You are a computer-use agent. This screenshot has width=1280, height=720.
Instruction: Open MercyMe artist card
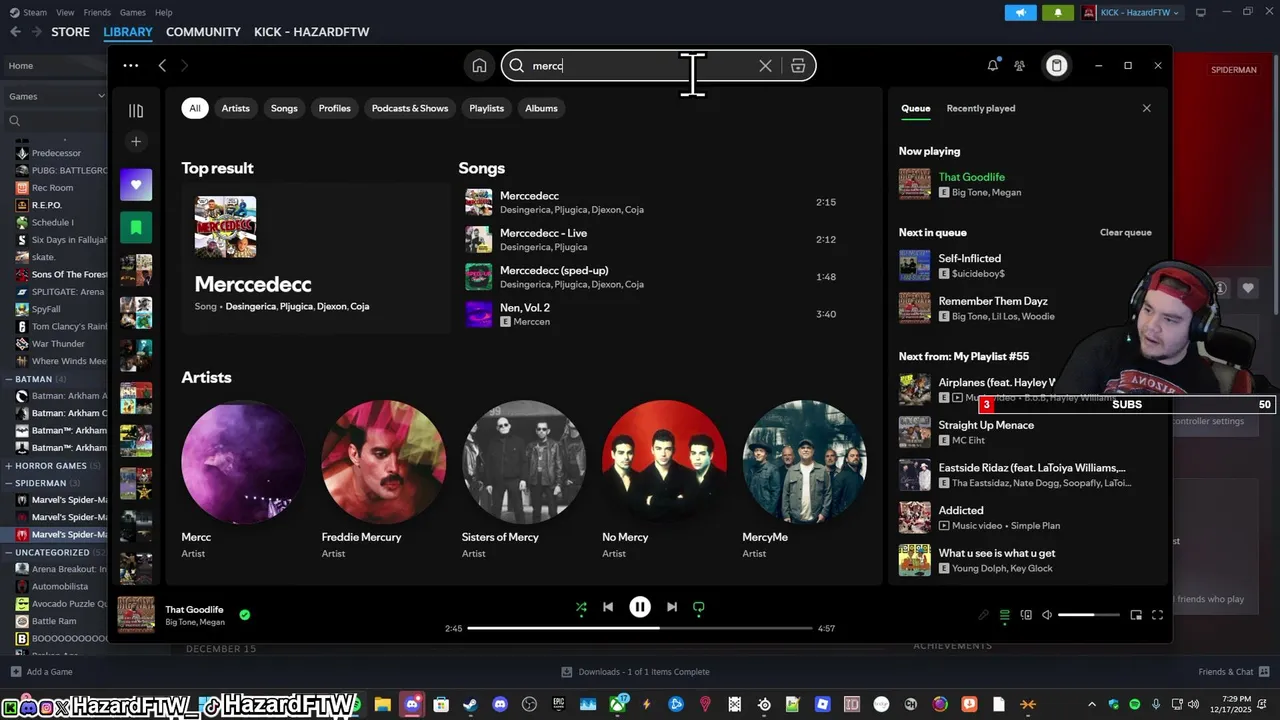[x=804, y=480]
